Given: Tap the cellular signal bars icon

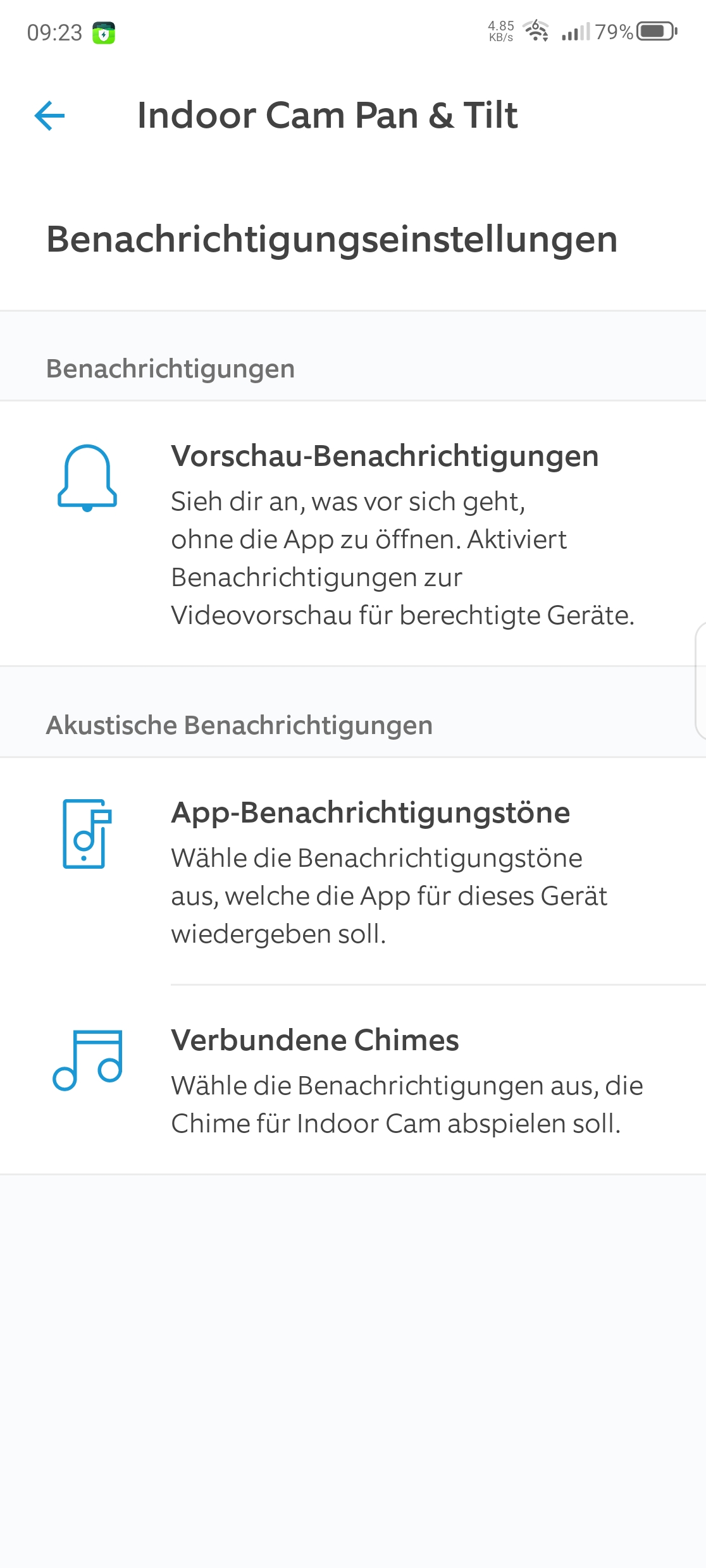Looking at the screenshot, I should [x=575, y=32].
